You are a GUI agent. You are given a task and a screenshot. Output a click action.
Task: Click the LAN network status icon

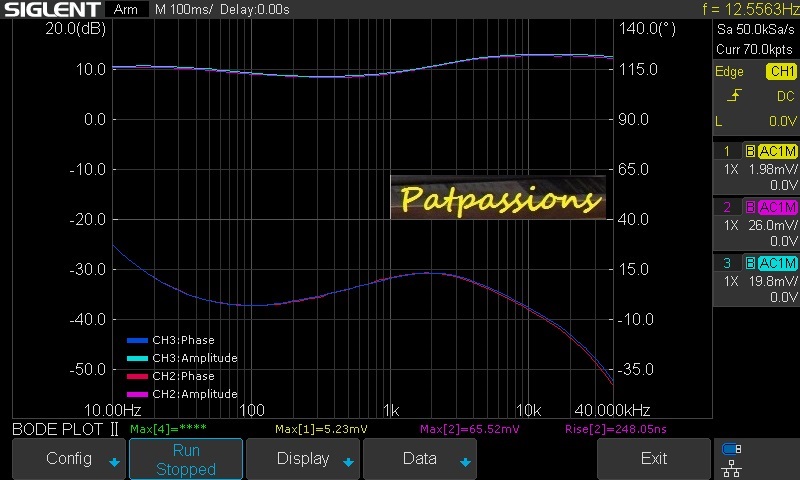click(731, 467)
